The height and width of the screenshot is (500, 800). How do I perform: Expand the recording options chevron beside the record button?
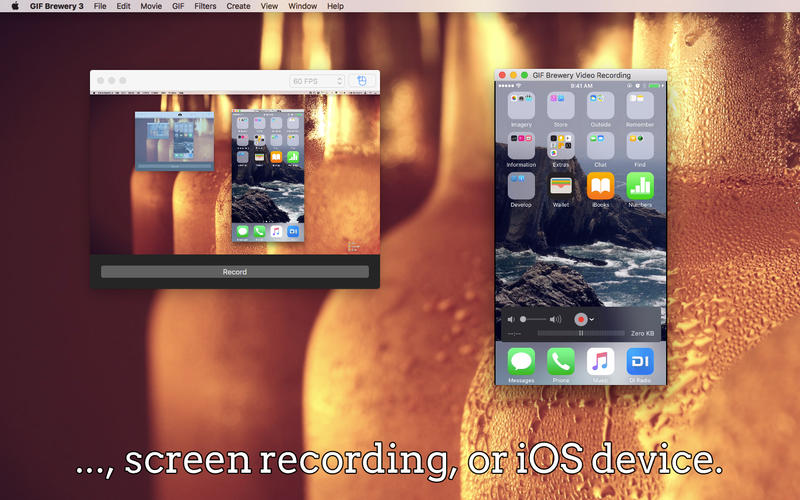592,319
